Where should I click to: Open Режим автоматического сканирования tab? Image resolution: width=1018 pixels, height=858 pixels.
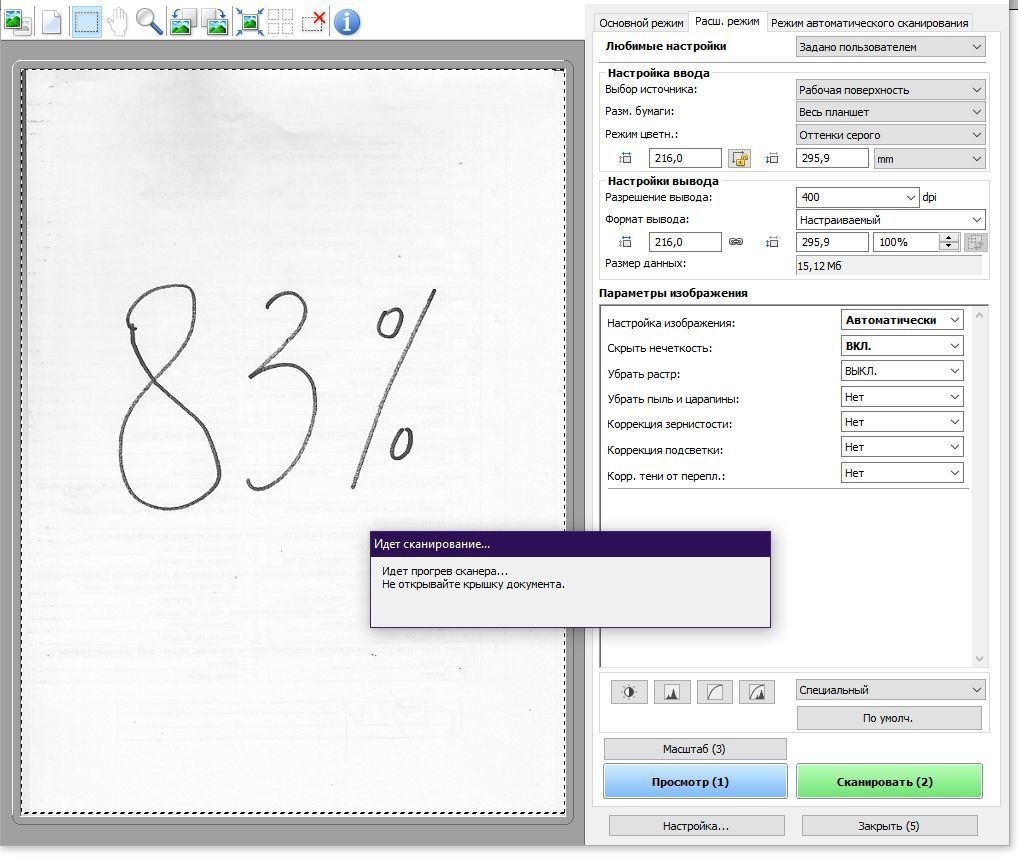coord(869,23)
